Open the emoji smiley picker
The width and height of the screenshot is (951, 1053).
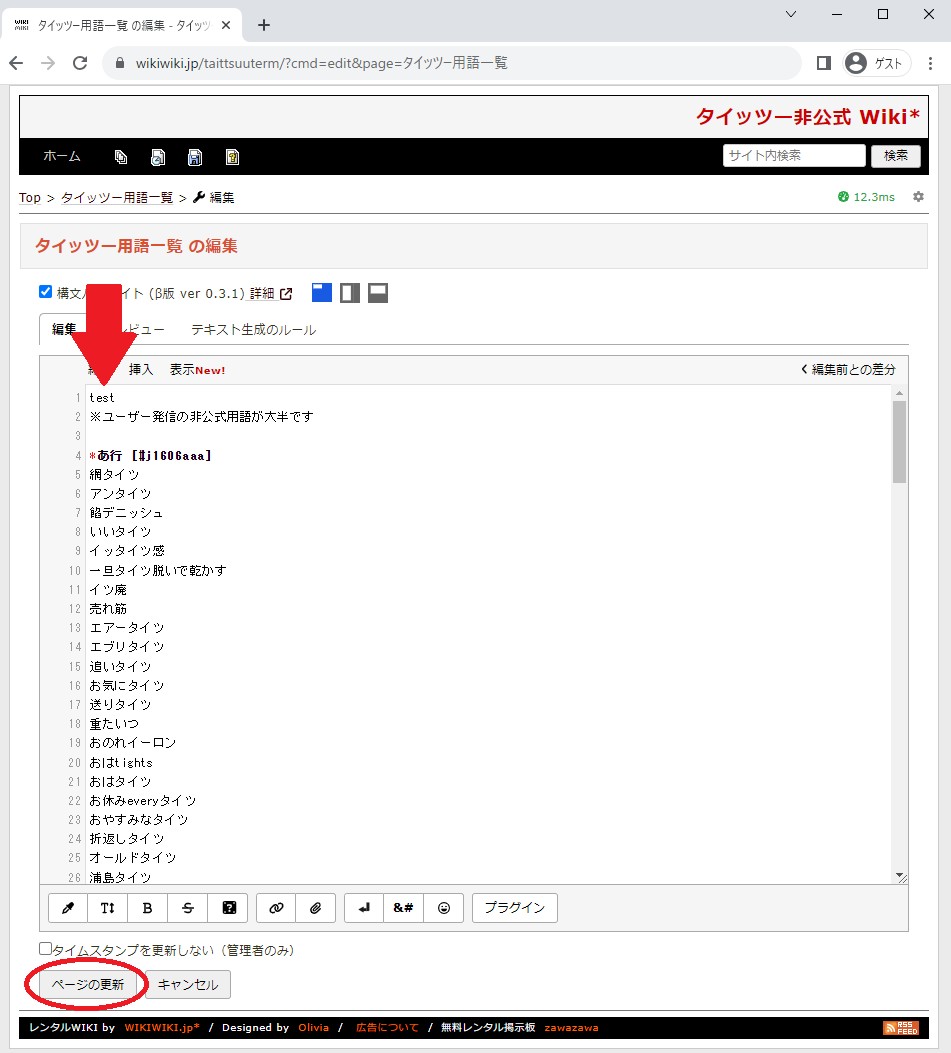(444, 908)
